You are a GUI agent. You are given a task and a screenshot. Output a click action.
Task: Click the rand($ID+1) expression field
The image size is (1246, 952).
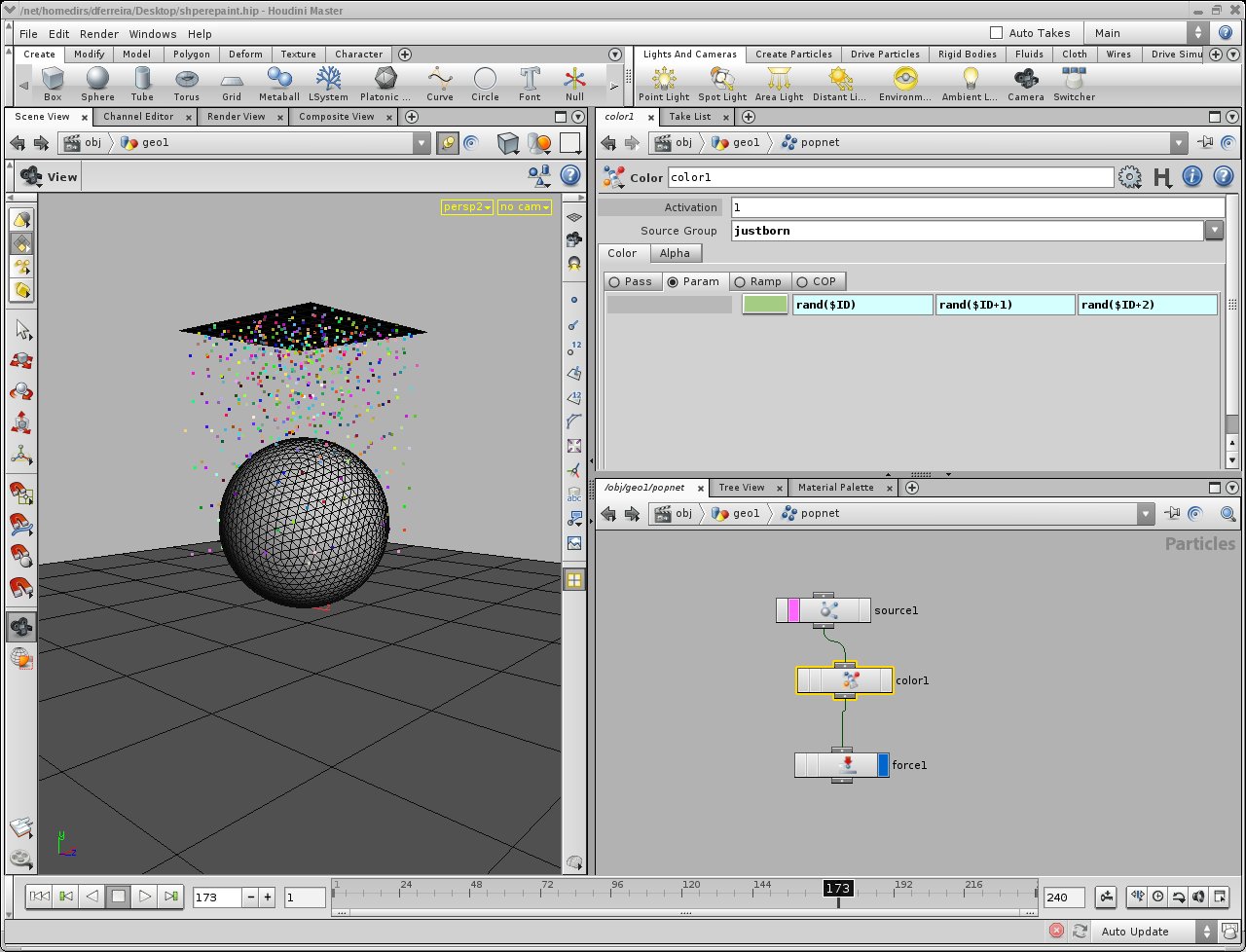click(x=1005, y=305)
